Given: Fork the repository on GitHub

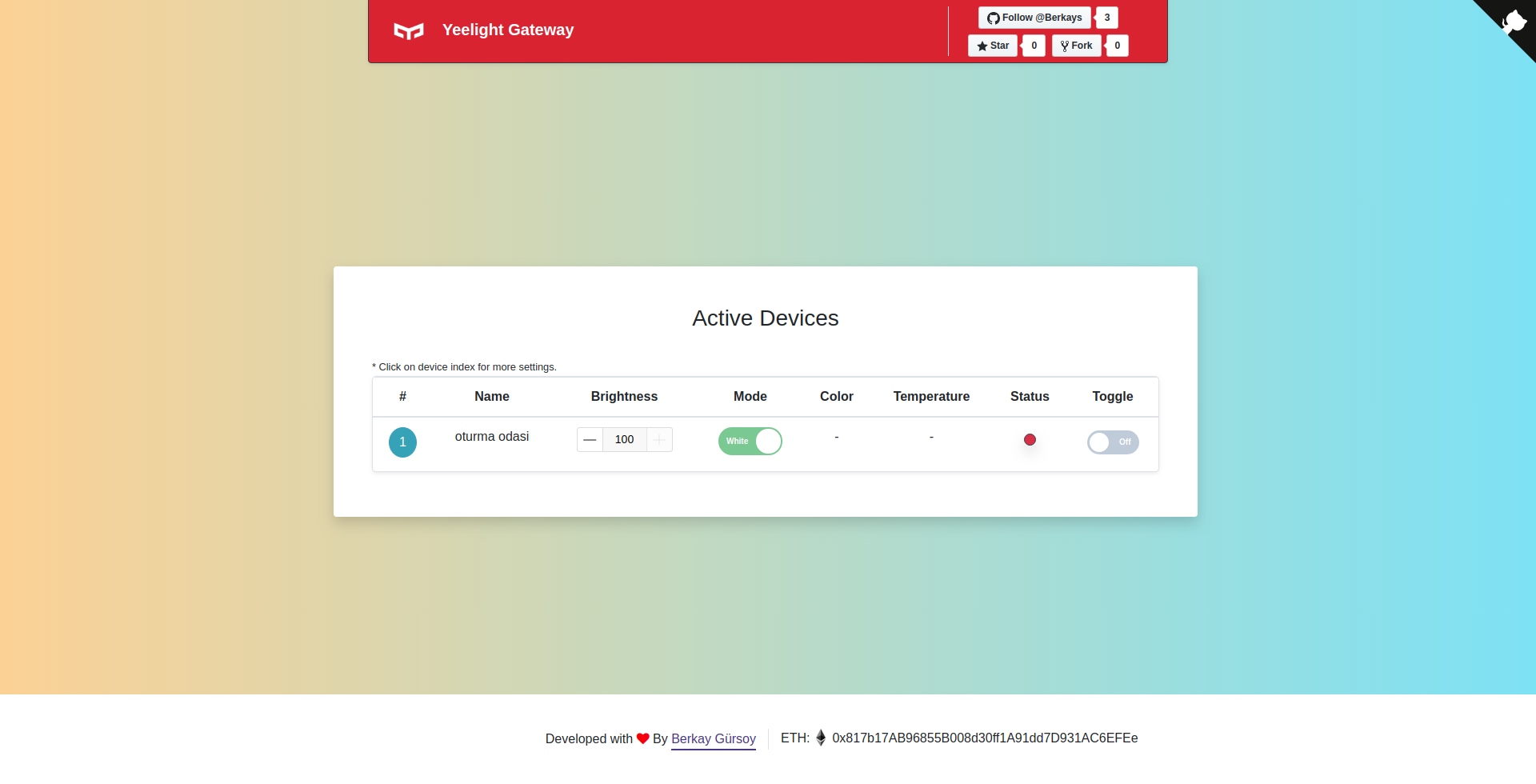Looking at the screenshot, I should 1077,46.
